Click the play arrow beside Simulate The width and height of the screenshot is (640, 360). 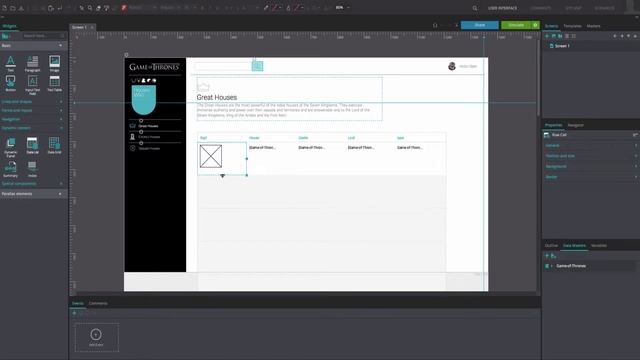click(x=535, y=25)
